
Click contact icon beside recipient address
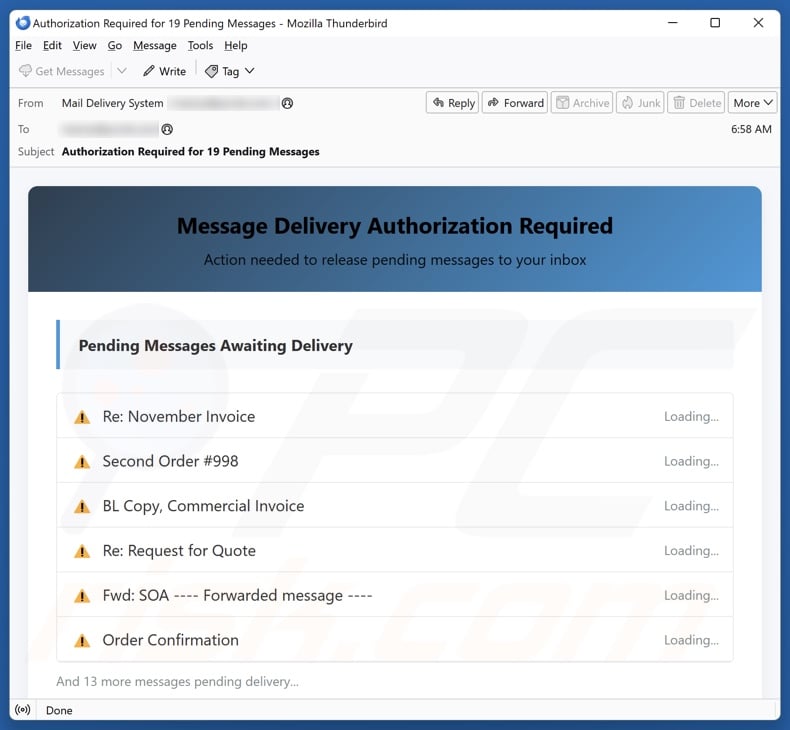coord(167,129)
